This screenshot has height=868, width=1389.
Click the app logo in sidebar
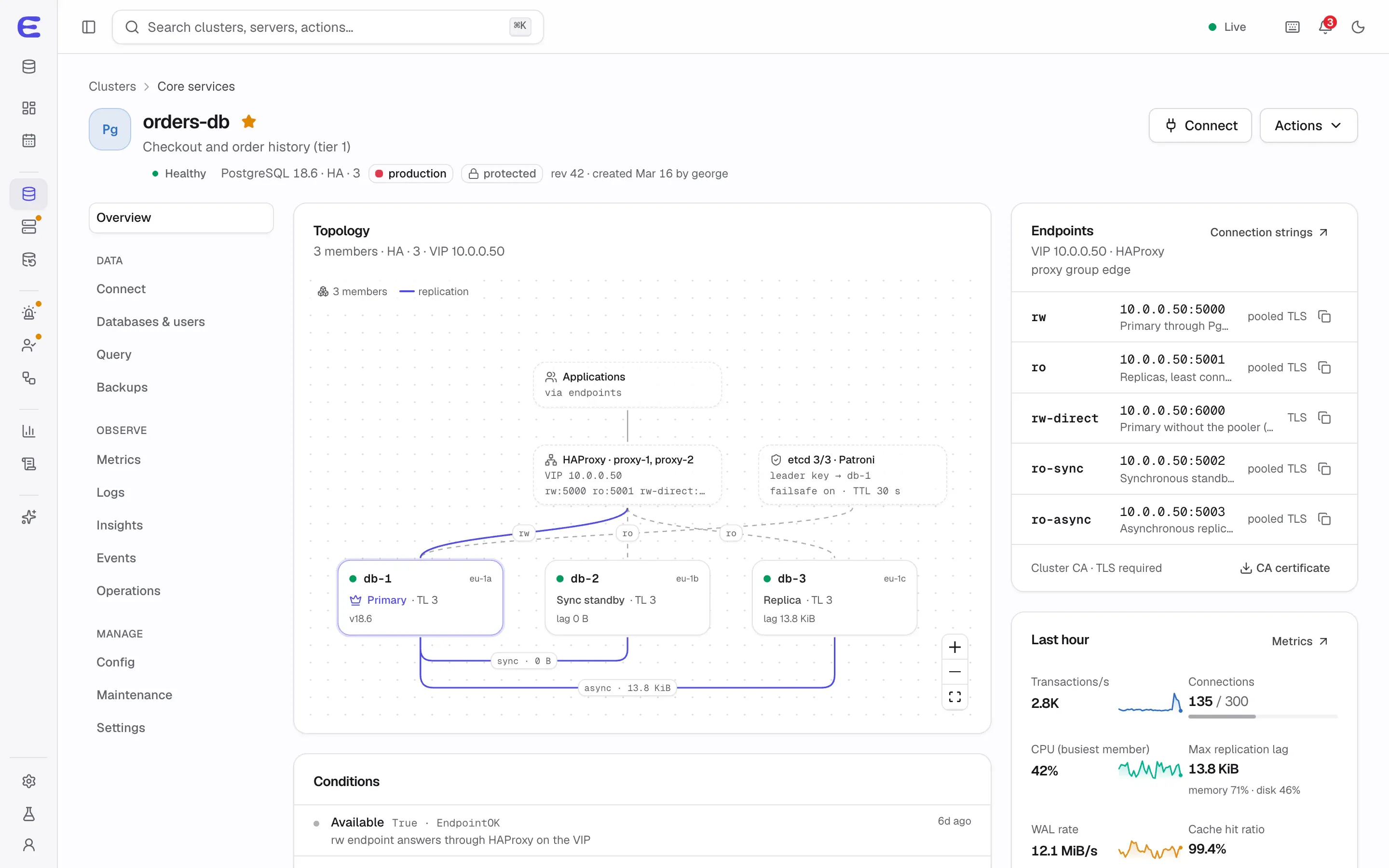click(29, 27)
